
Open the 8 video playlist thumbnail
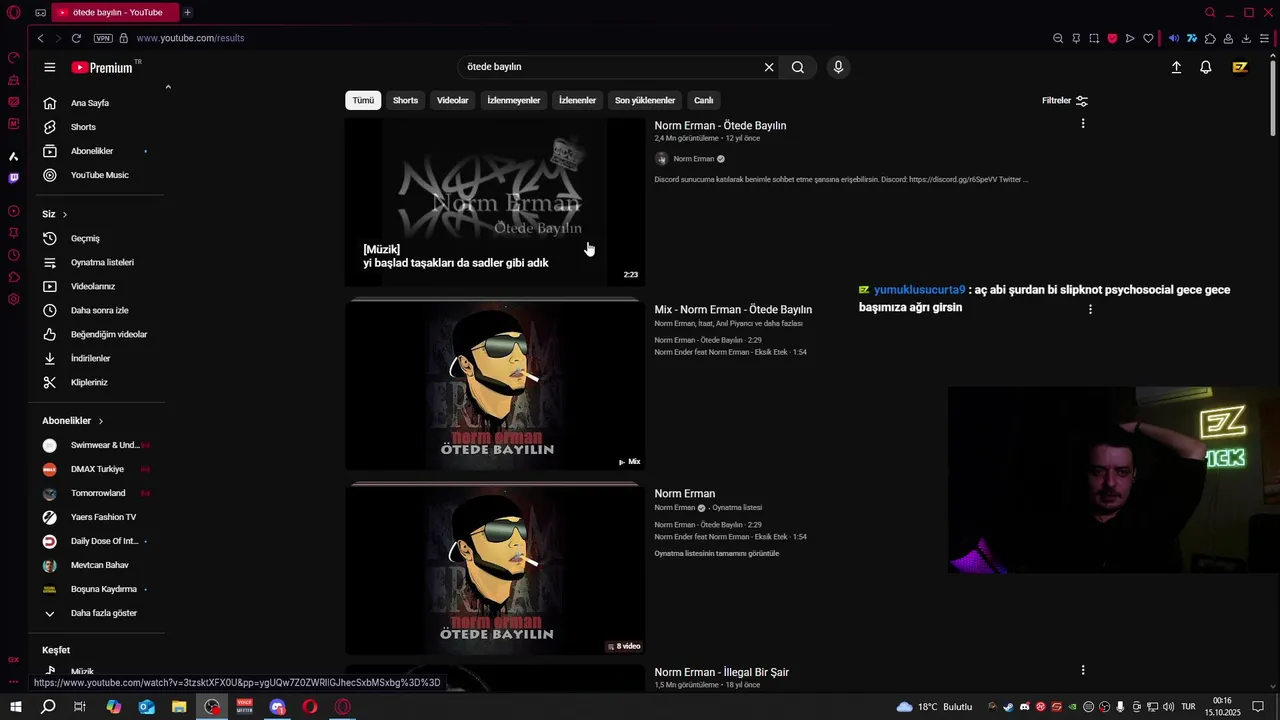[x=495, y=569]
